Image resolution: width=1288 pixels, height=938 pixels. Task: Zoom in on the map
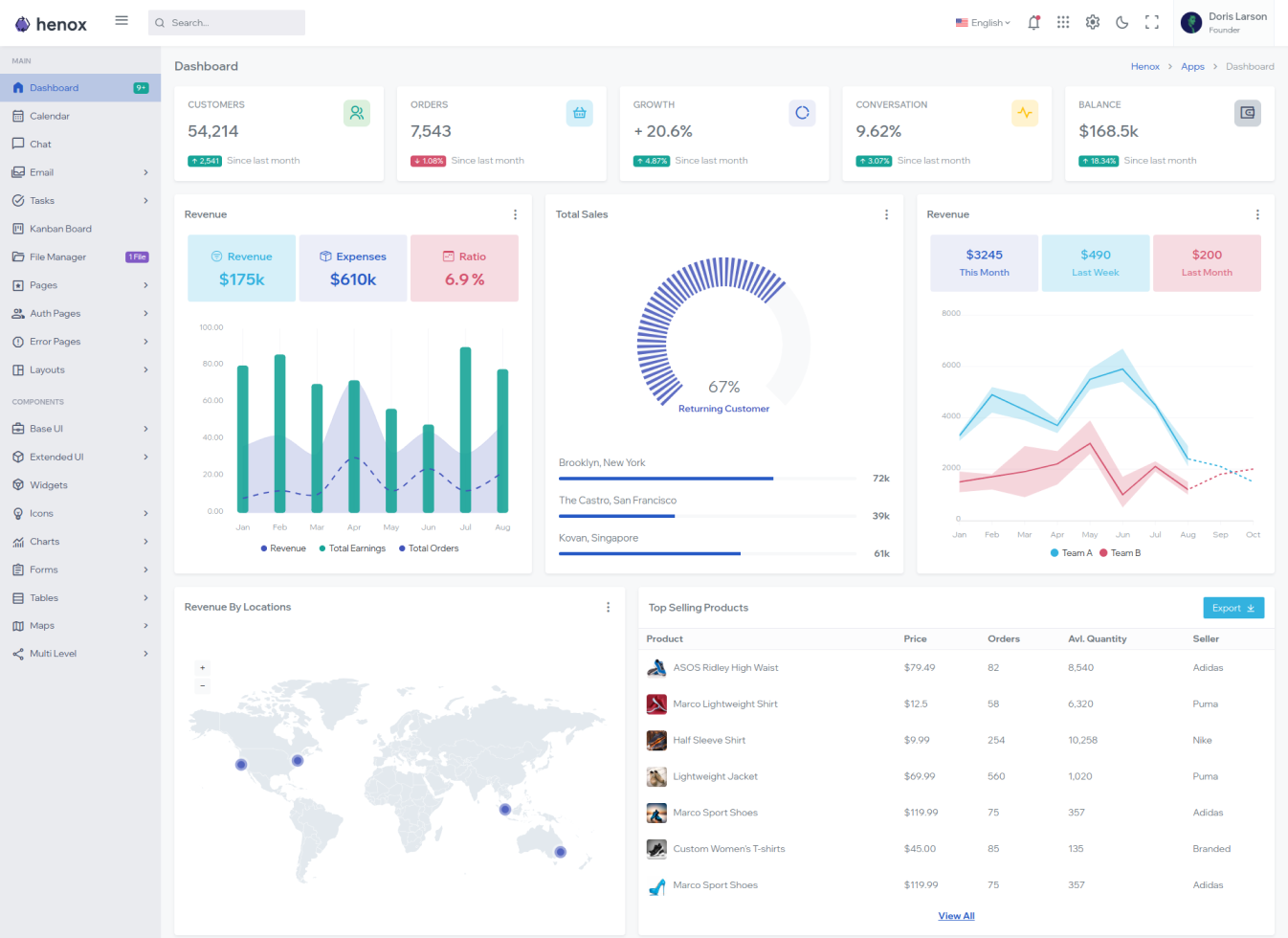point(202,667)
